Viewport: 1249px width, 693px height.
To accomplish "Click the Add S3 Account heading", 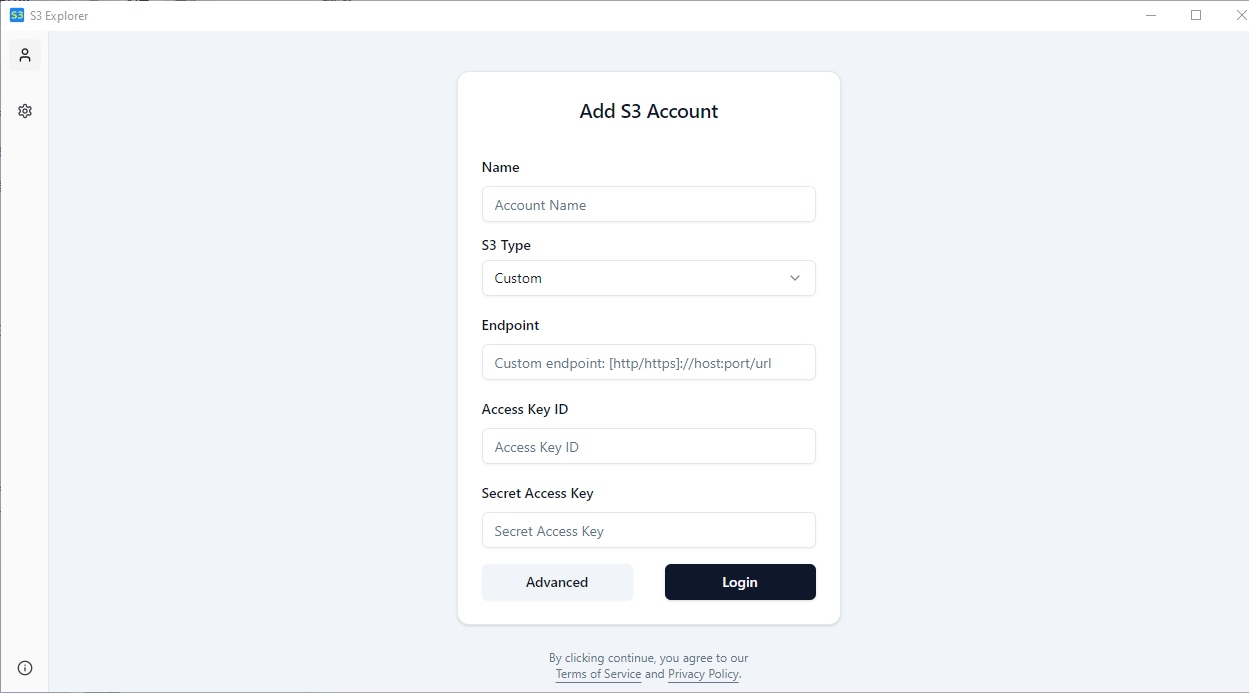I will tap(648, 111).
